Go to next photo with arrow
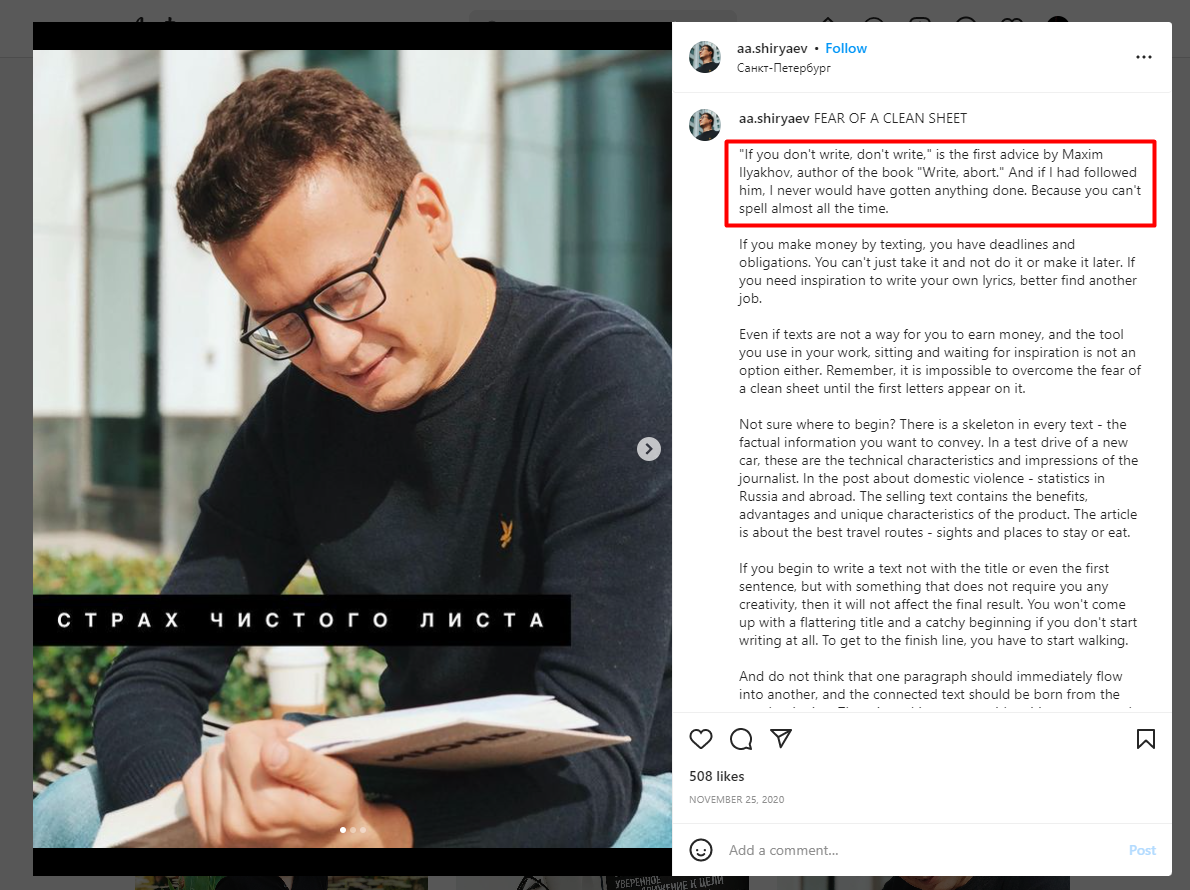This screenshot has width=1190, height=890. (648, 448)
